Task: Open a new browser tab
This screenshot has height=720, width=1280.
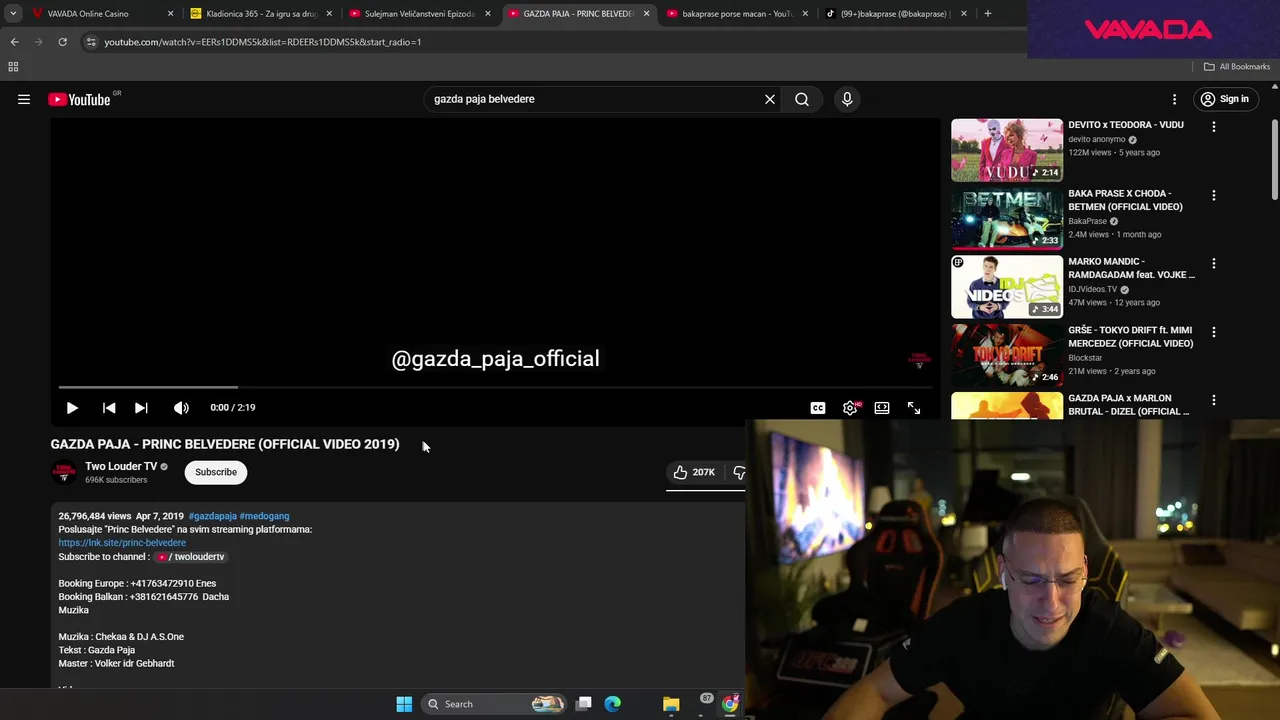Action: click(x=987, y=14)
